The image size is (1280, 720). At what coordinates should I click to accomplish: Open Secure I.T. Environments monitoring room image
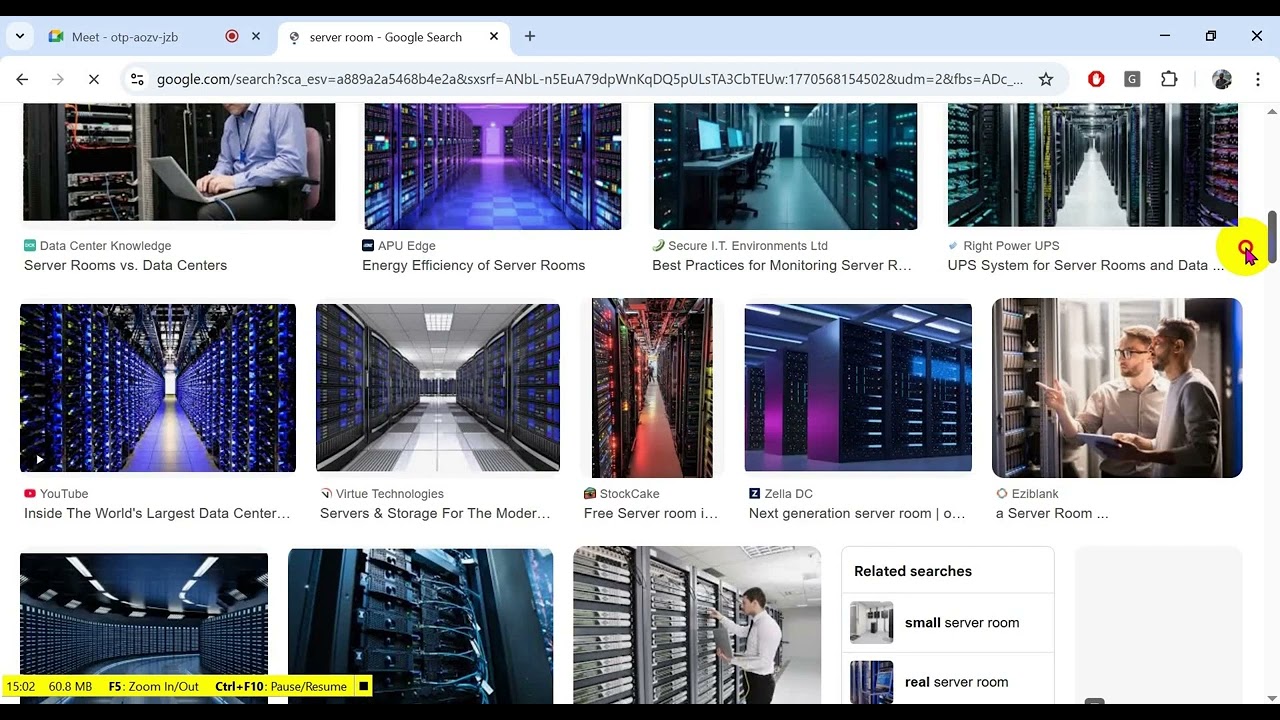(x=785, y=166)
